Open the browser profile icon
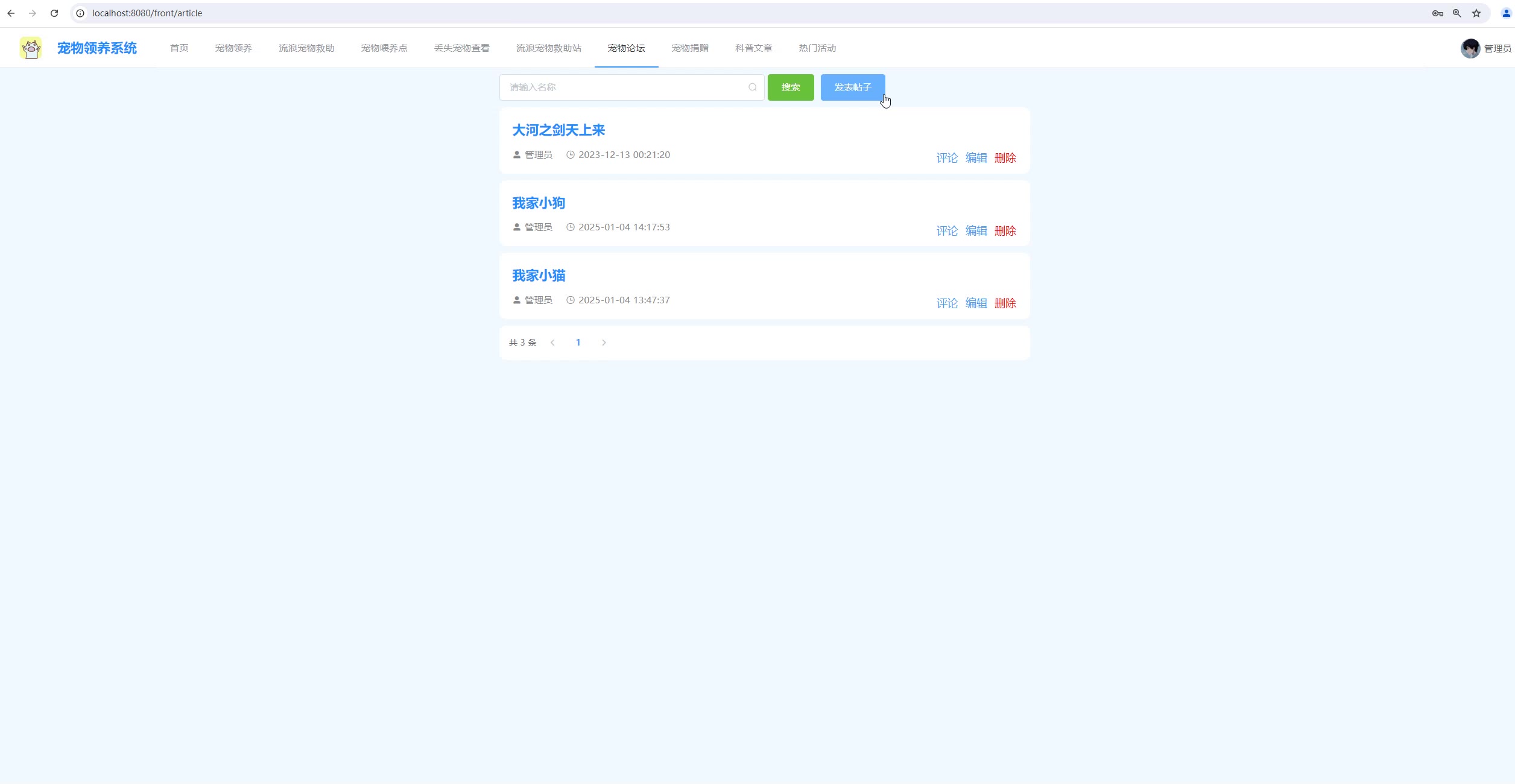1515x784 pixels. tap(1505, 13)
